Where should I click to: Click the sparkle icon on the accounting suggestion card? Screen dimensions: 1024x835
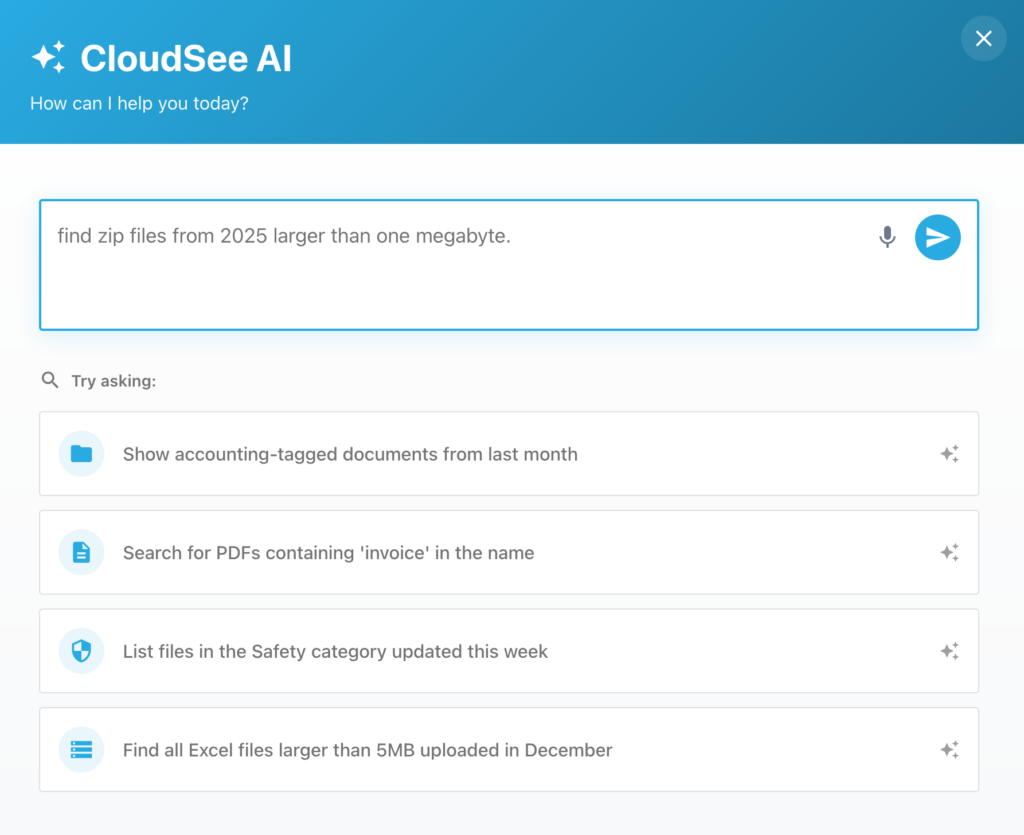point(949,453)
